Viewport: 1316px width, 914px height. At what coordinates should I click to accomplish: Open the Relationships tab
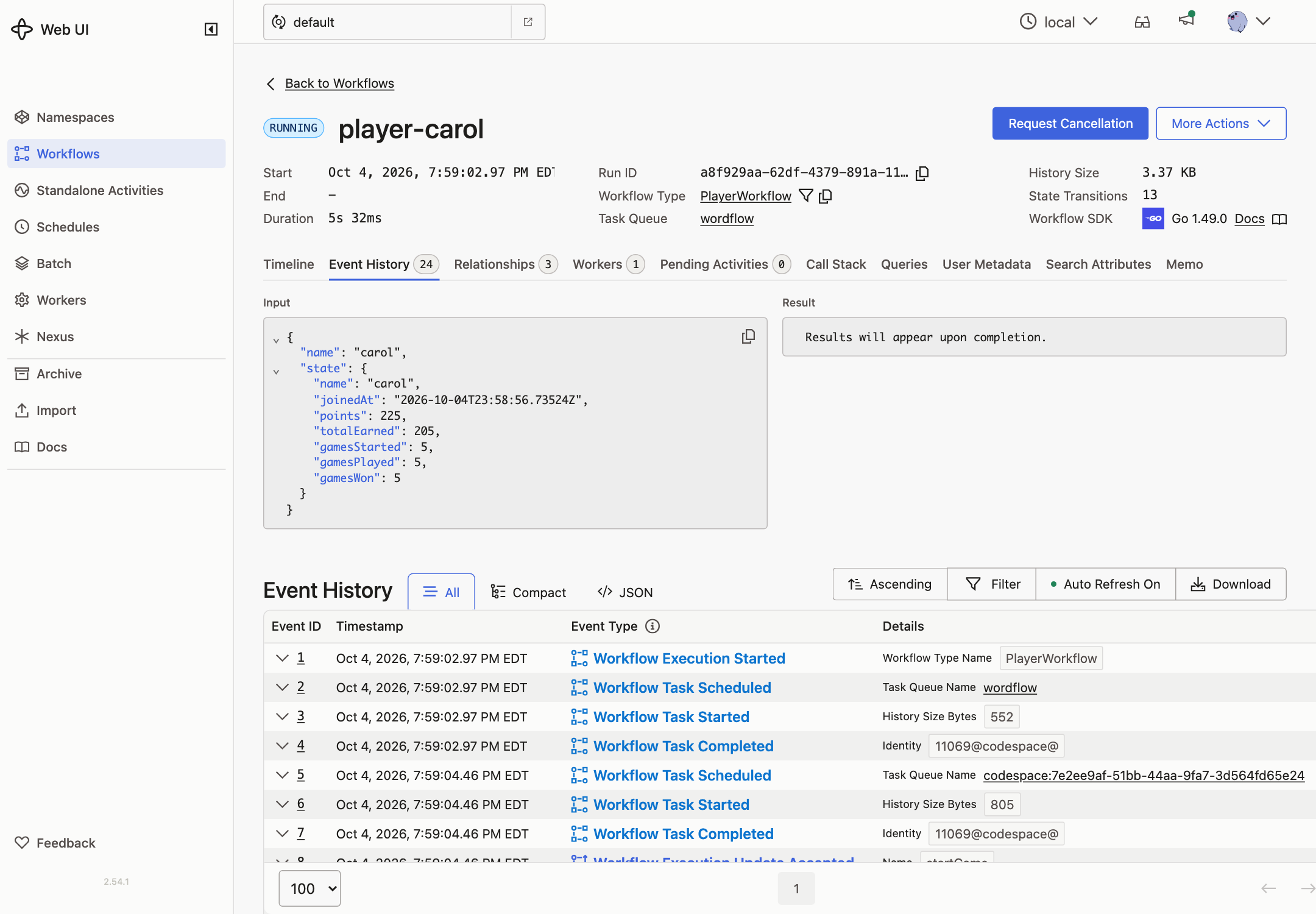pyautogui.click(x=506, y=264)
